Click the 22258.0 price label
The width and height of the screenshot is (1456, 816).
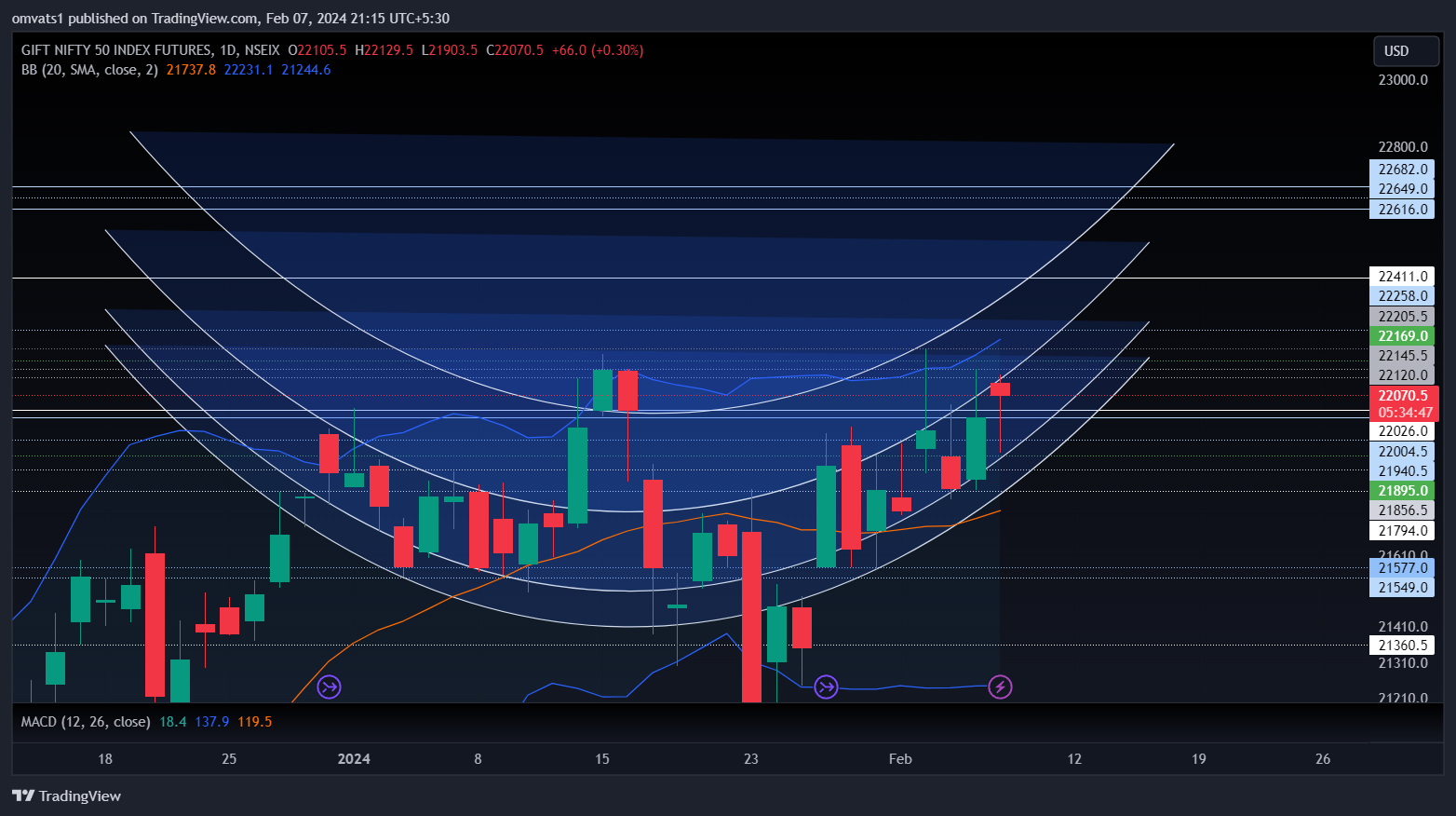1402,296
